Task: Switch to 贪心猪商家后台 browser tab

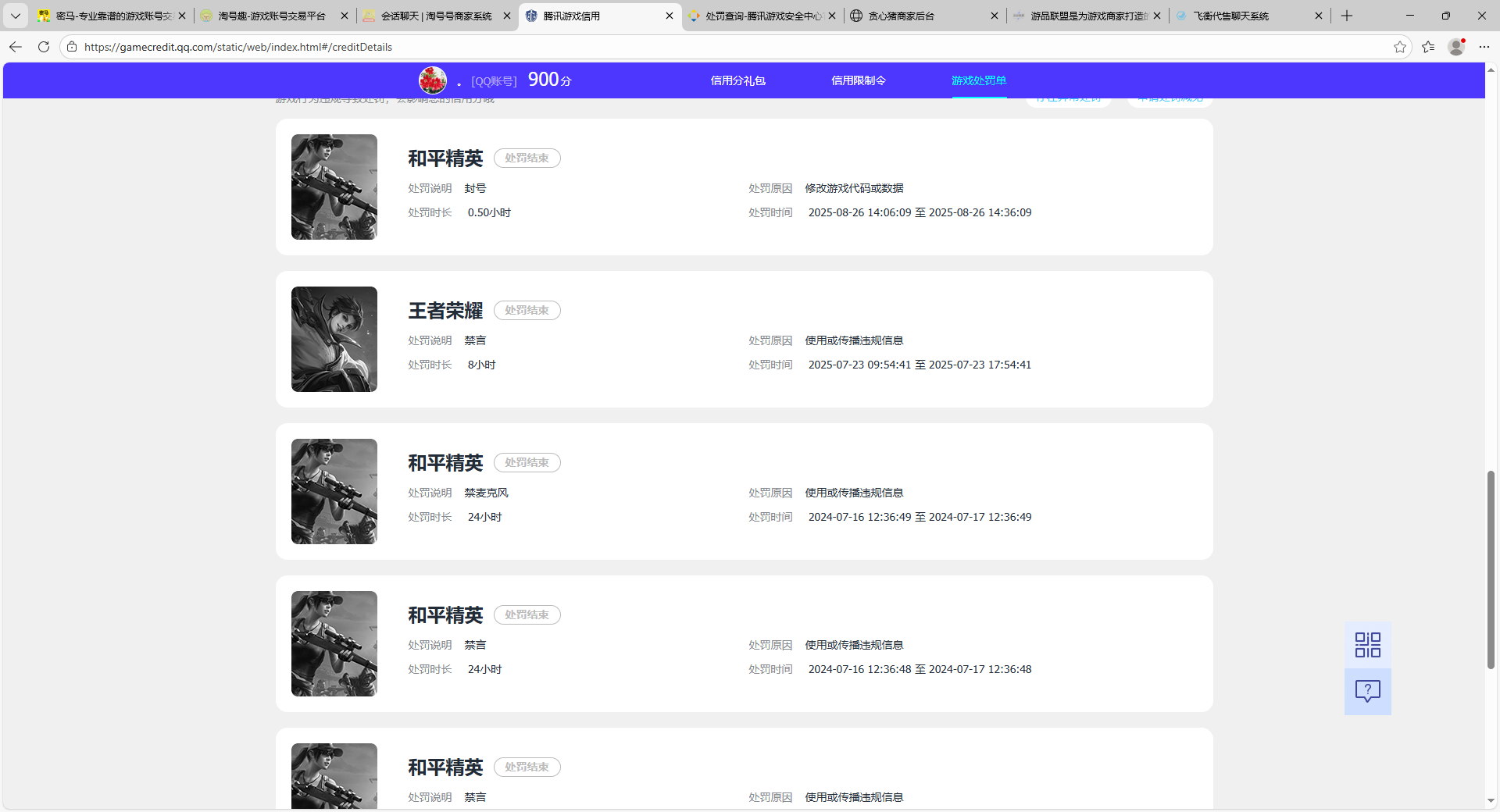Action: tap(922, 16)
